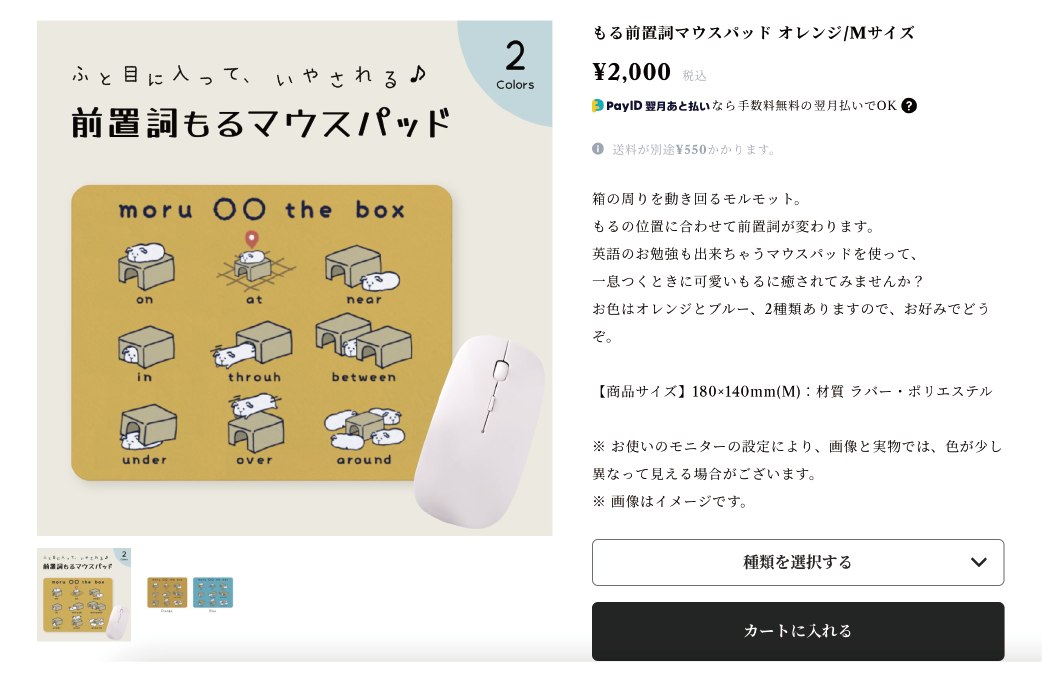This screenshot has height=674, width=1042.
Task: Click the 送料が別途¥550 shipping note
Action: pyautogui.click(x=694, y=149)
